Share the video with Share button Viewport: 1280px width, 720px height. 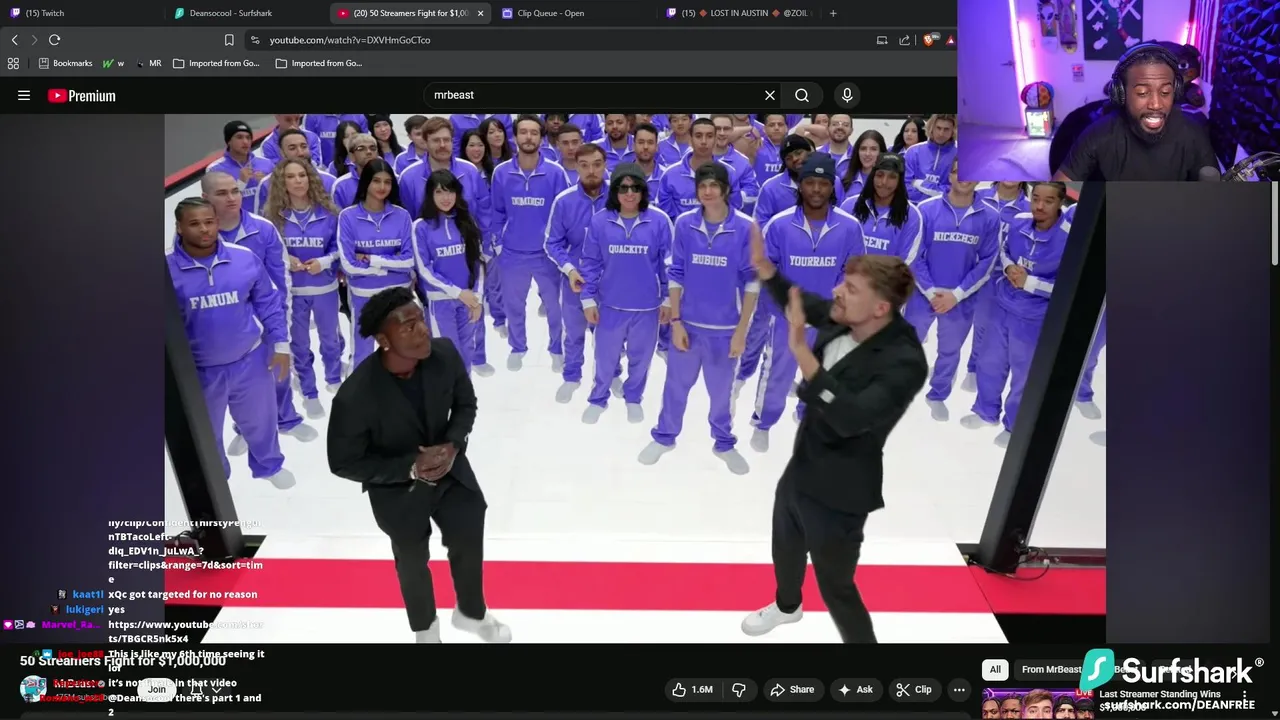[792, 690]
